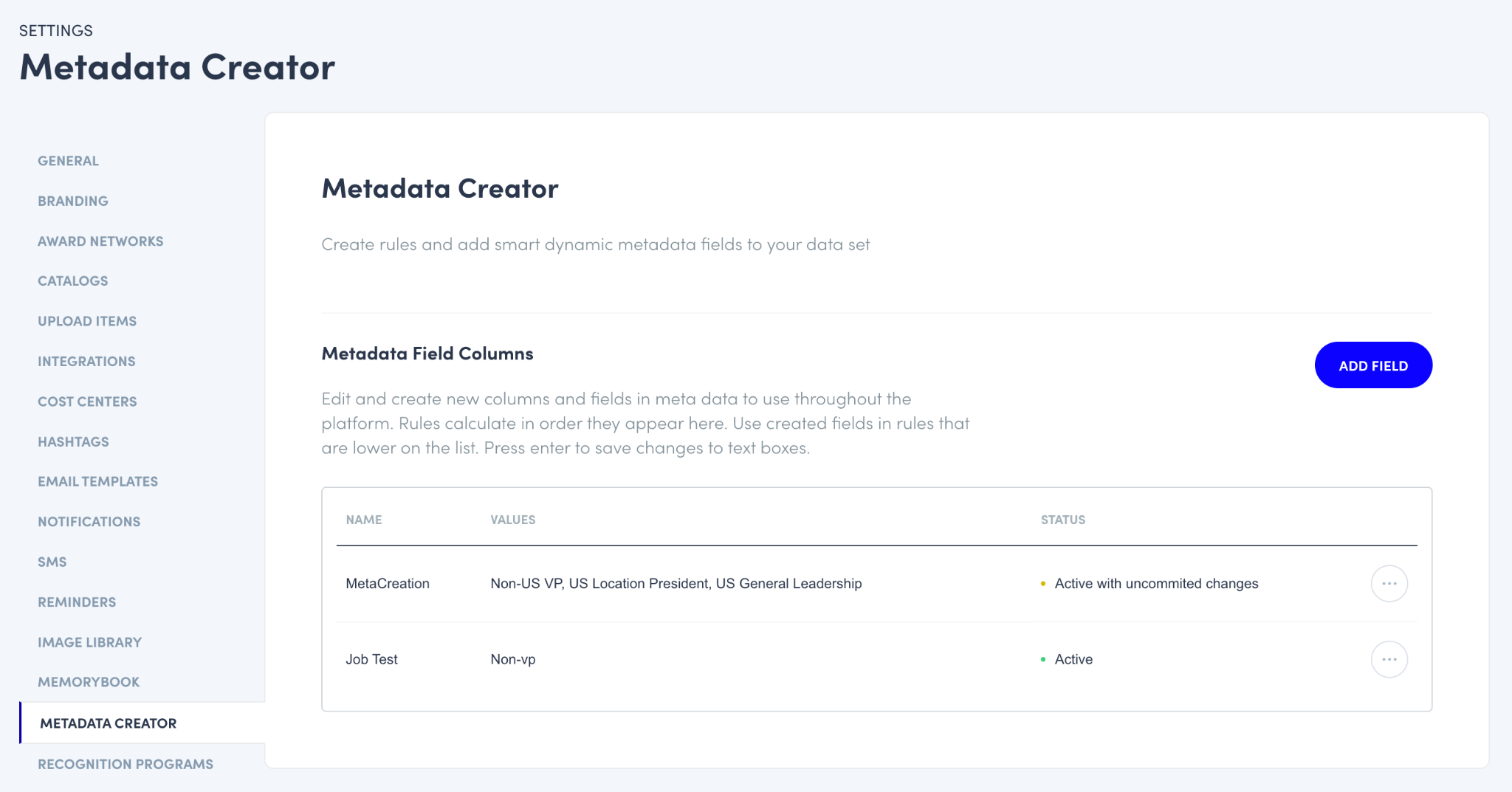Select Catalogs in the sidebar
Screen dimensions: 1512x792
[72, 281]
